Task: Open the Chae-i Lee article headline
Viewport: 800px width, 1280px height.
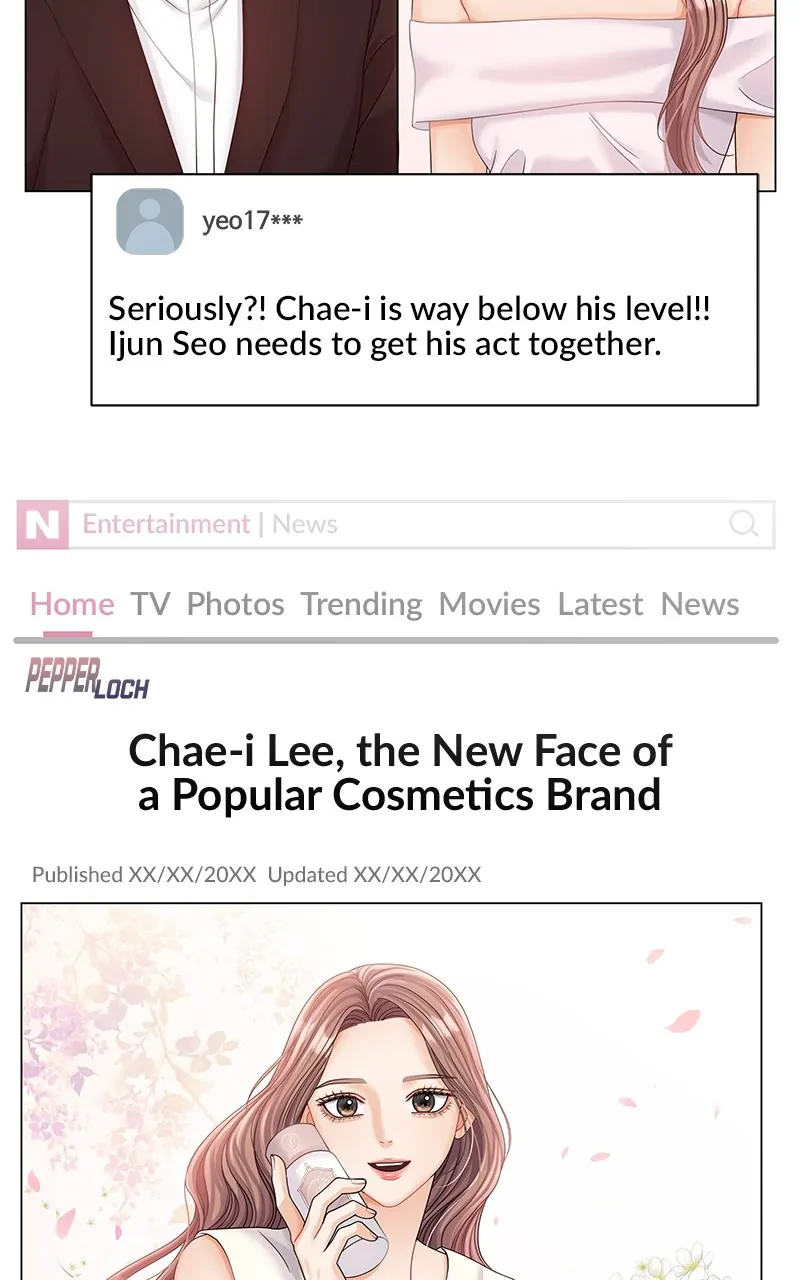Action: [x=400, y=772]
